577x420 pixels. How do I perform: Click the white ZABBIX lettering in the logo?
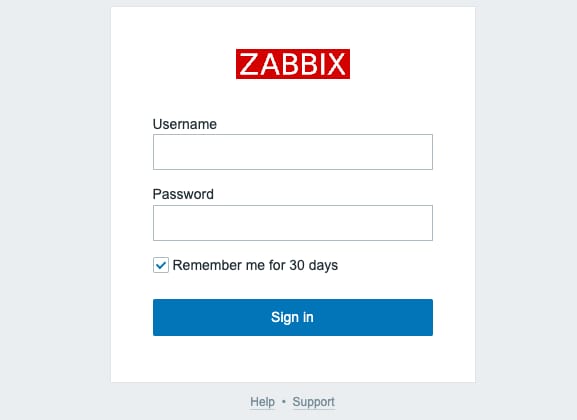(x=293, y=64)
